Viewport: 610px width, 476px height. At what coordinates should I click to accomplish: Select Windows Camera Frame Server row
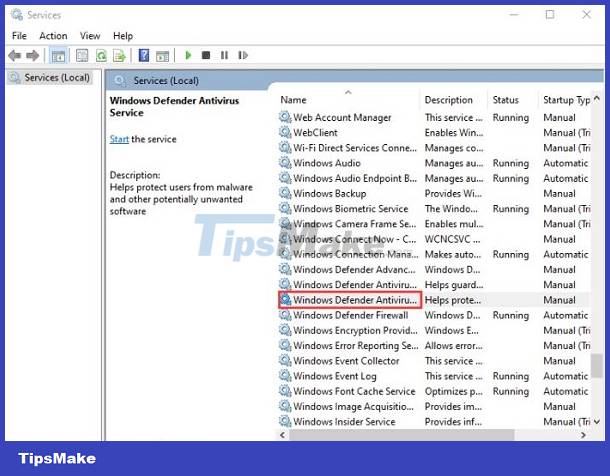(434, 224)
